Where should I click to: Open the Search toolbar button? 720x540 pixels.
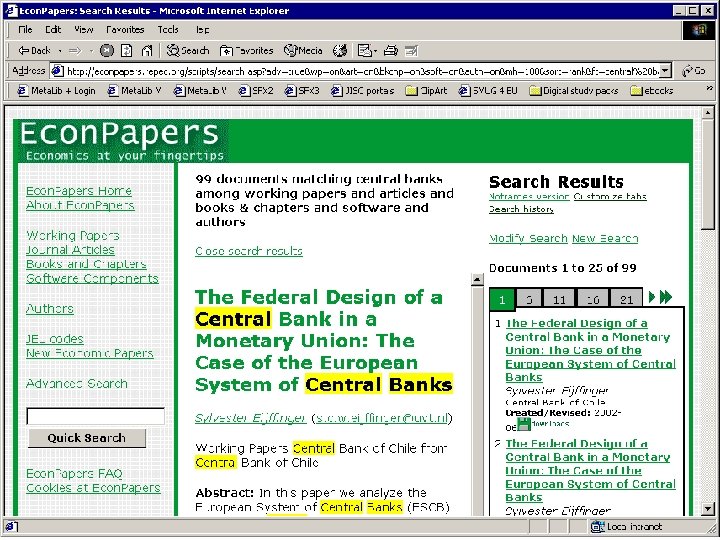click(x=187, y=51)
